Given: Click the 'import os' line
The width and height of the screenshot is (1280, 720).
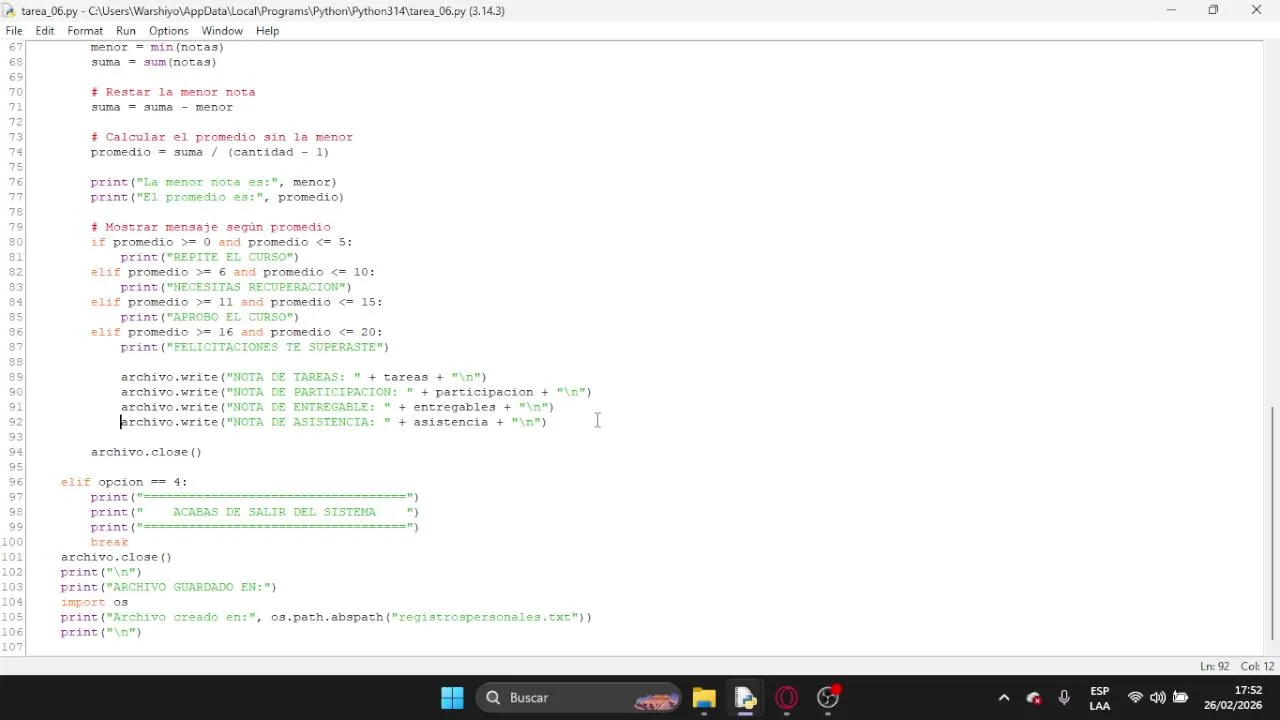Looking at the screenshot, I should pyautogui.click(x=94, y=602).
